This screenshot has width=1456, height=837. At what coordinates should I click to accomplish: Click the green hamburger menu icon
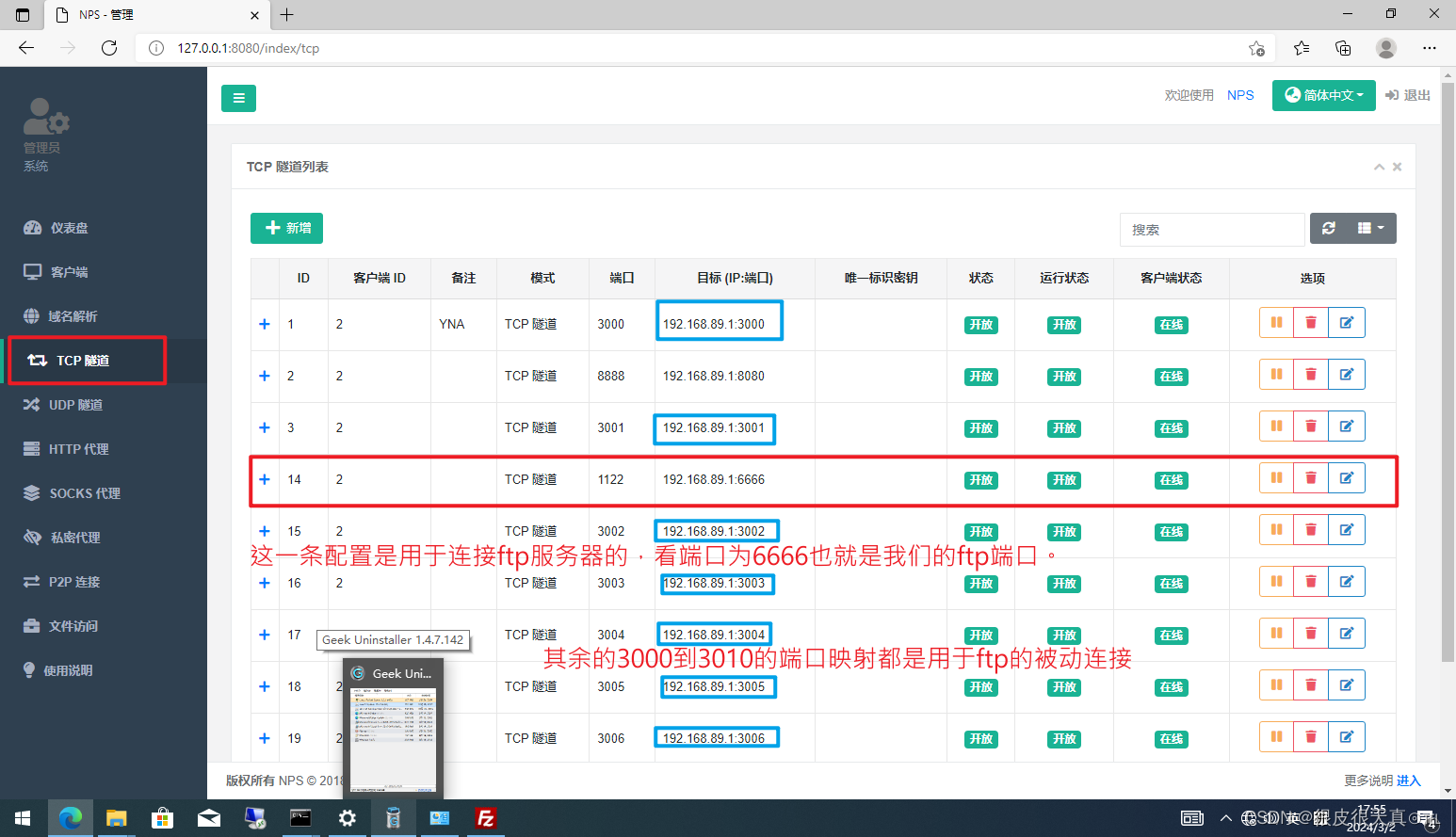pyautogui.click(x=238, y=98)
